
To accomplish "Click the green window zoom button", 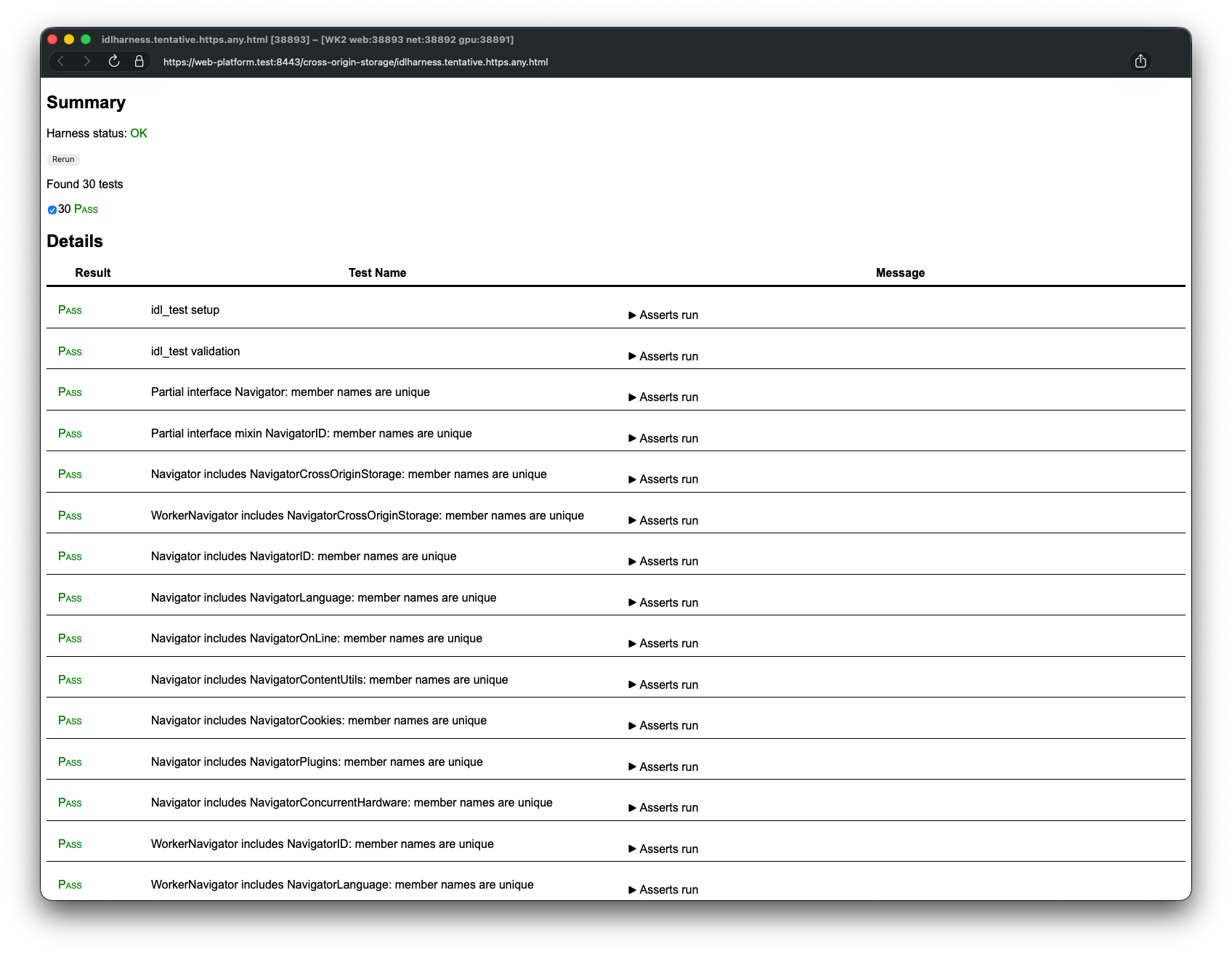I will point(86,39).
